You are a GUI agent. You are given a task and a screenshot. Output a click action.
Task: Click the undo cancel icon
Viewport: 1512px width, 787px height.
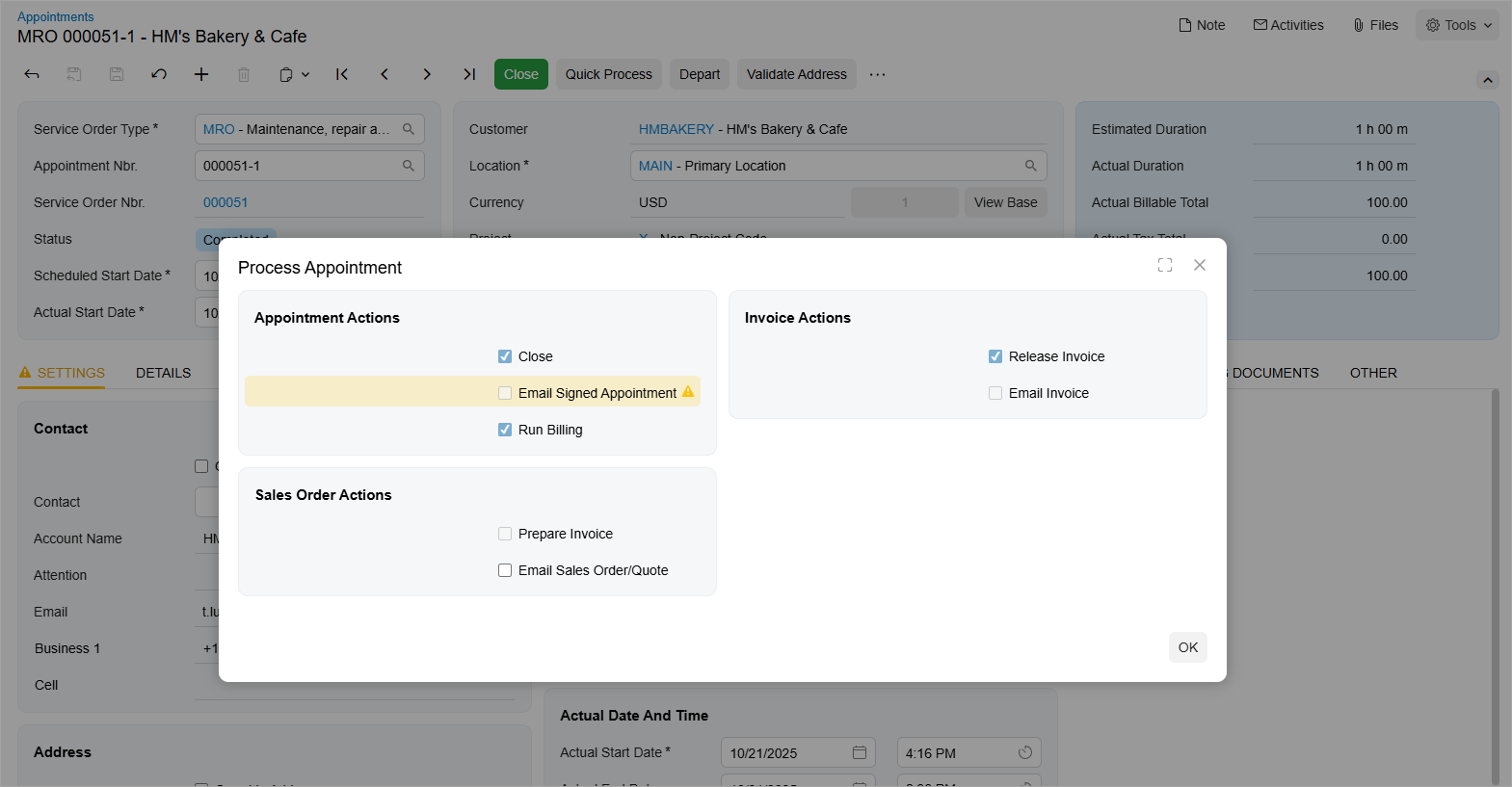[x=159, y=74]
